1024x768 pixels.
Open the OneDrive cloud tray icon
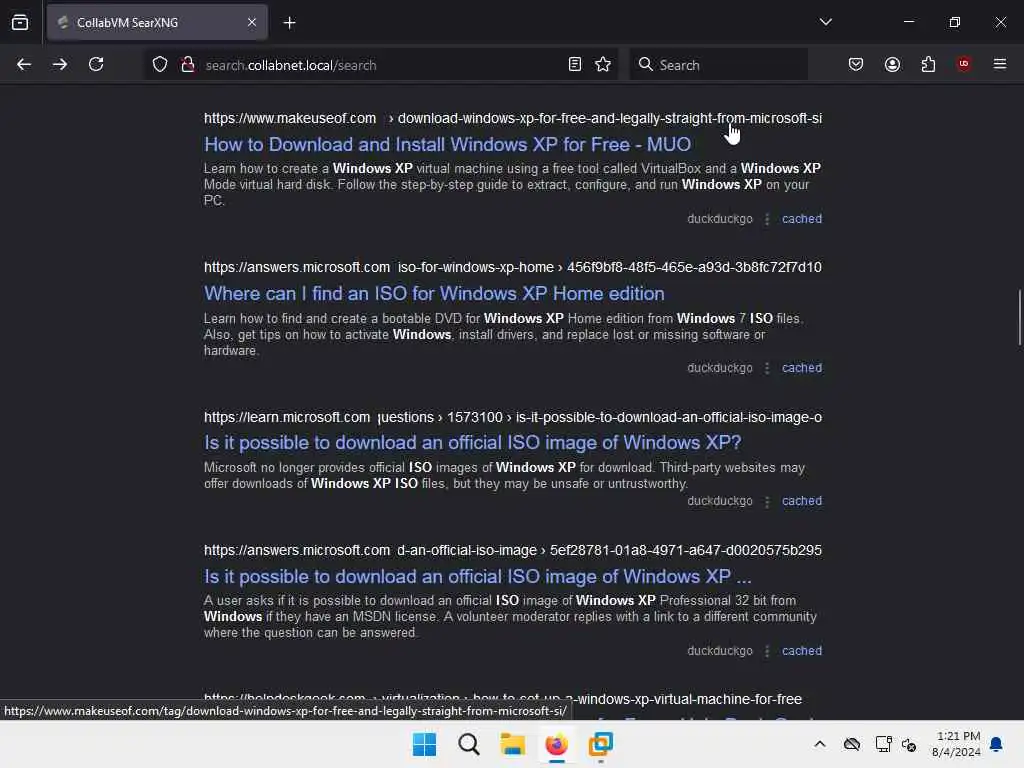852,744
